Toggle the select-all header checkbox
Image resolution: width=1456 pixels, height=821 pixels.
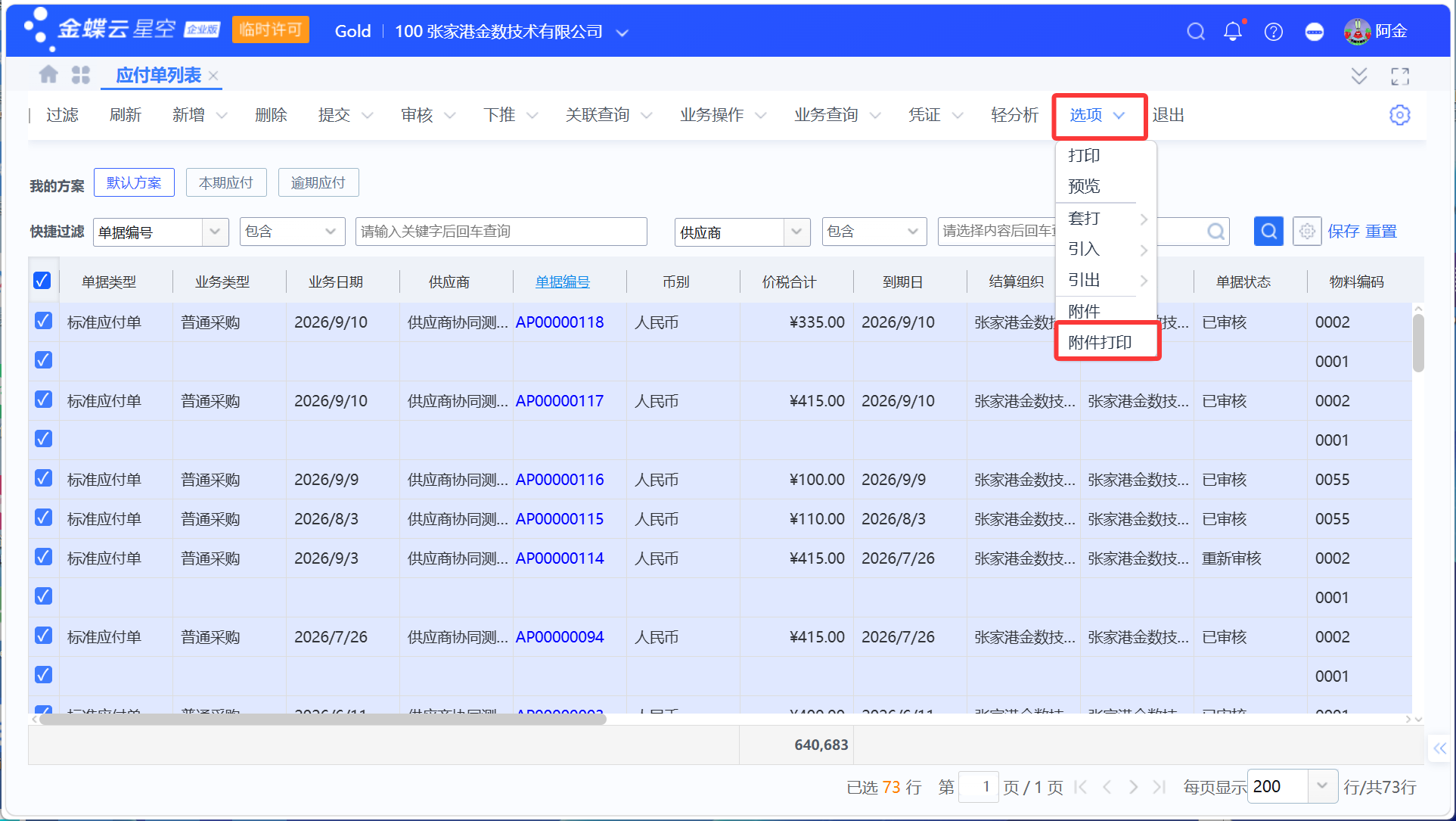42,281
